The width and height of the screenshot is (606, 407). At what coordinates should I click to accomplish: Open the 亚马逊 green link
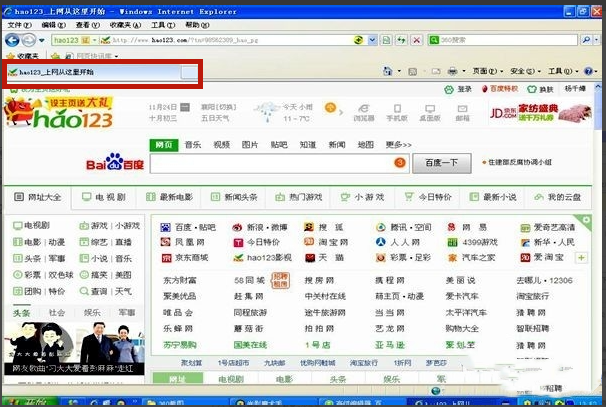(x=390, y=345)
